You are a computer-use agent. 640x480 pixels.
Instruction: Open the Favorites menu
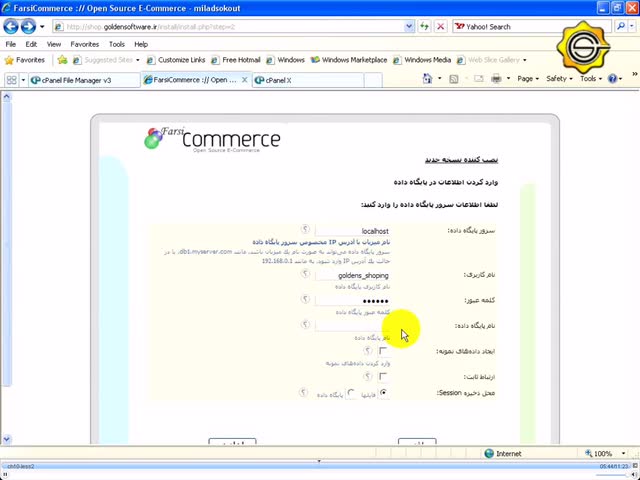[84, 44]
